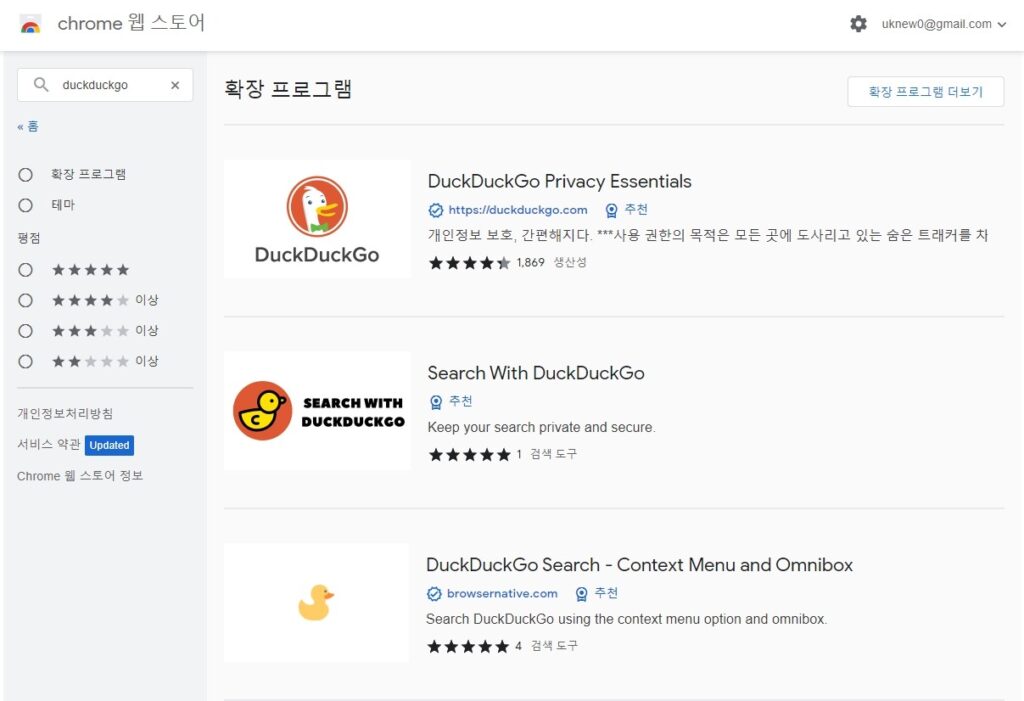Click verified badge beside browsernative.com
The width and height of the screenshot is (1024, 701).
pyautogui.click(x=434, y=594)
